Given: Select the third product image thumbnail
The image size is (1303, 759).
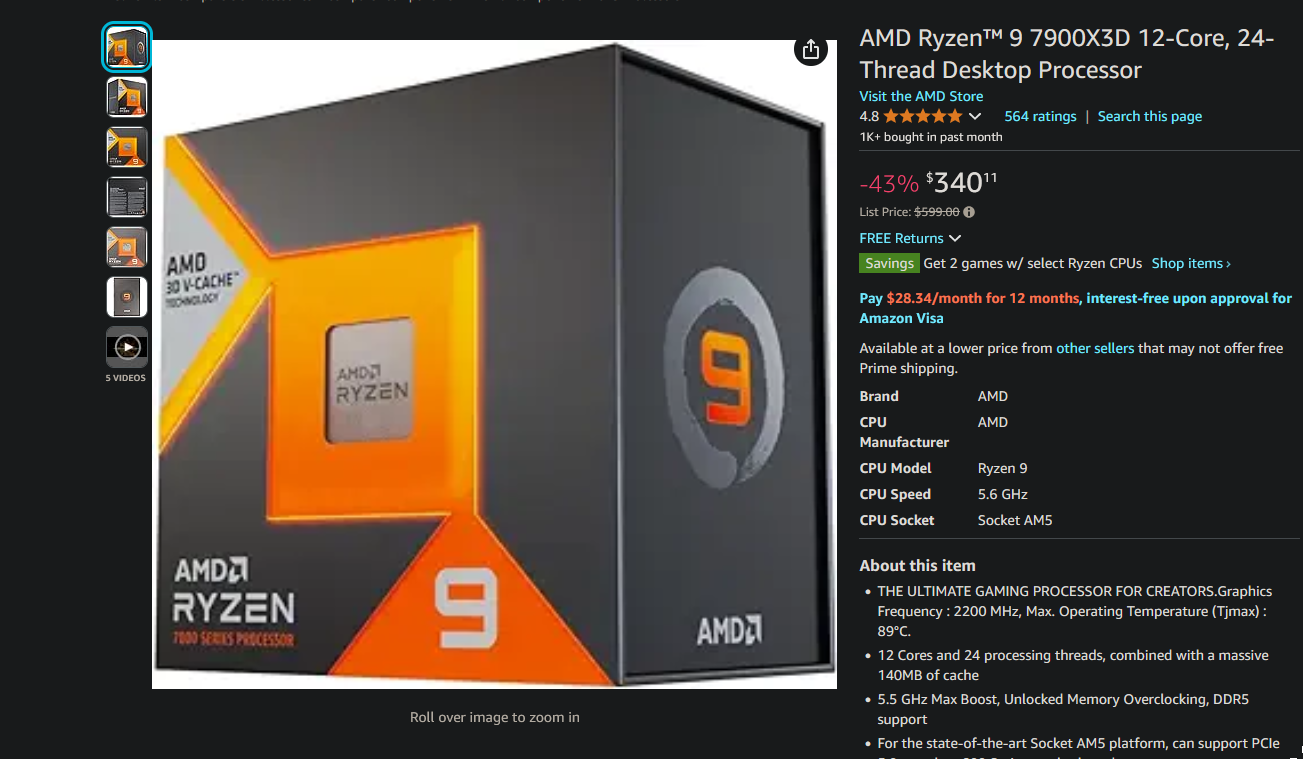Looking at the screenshot, I should click(x=127, y=147).
